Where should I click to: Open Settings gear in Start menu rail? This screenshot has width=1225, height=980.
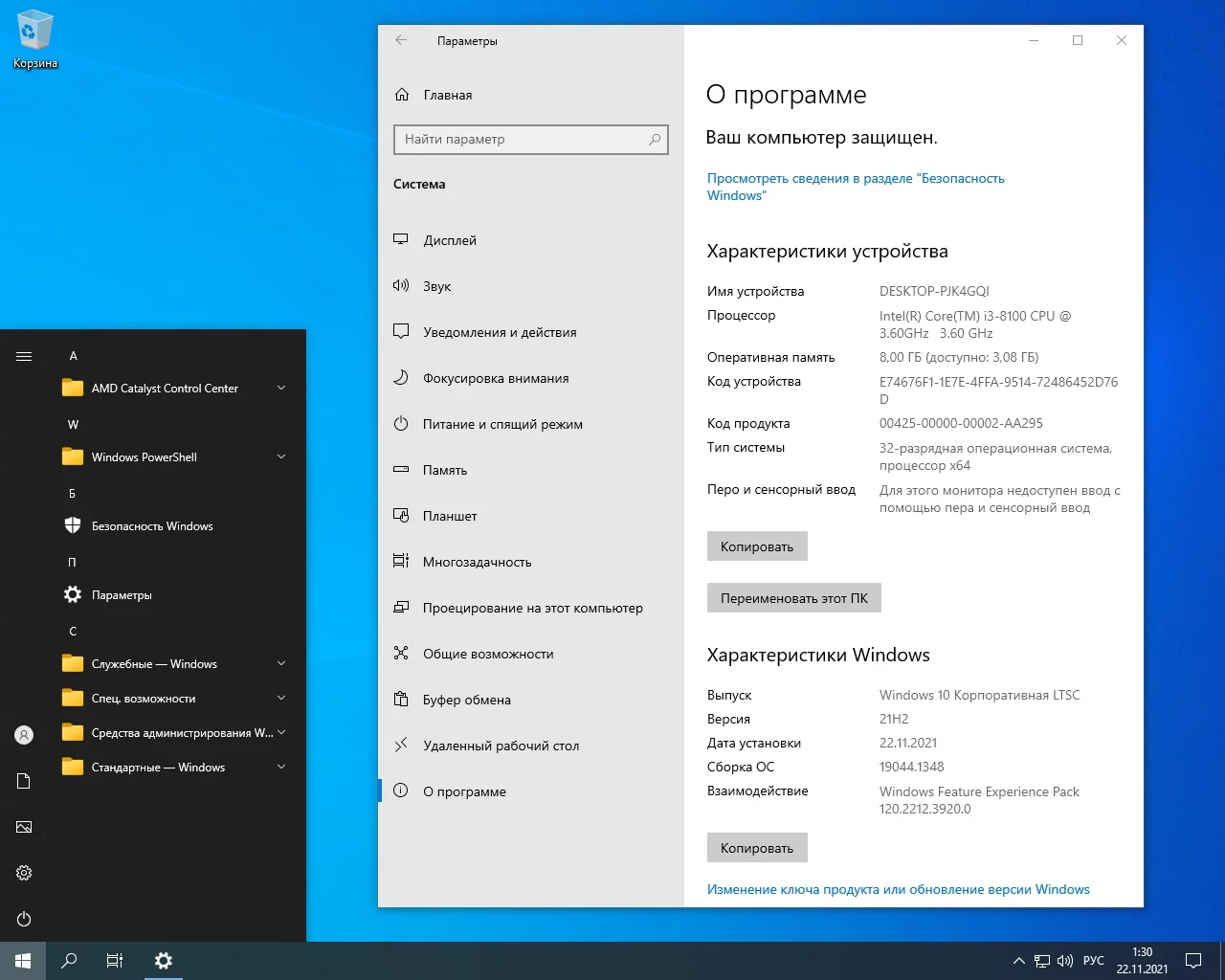point(24,873)
